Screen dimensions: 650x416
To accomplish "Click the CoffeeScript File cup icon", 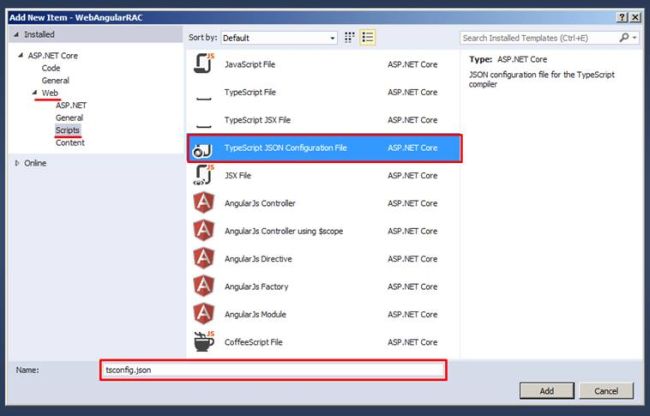I will click(204, 342).
